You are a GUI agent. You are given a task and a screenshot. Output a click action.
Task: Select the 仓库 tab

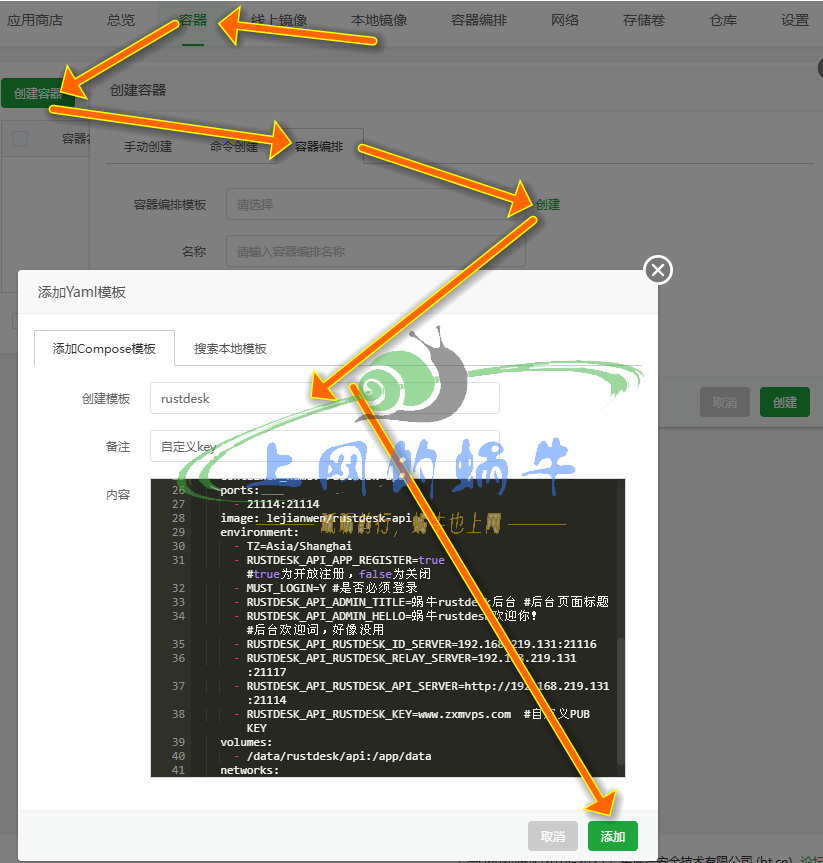(x=723, y=20)
